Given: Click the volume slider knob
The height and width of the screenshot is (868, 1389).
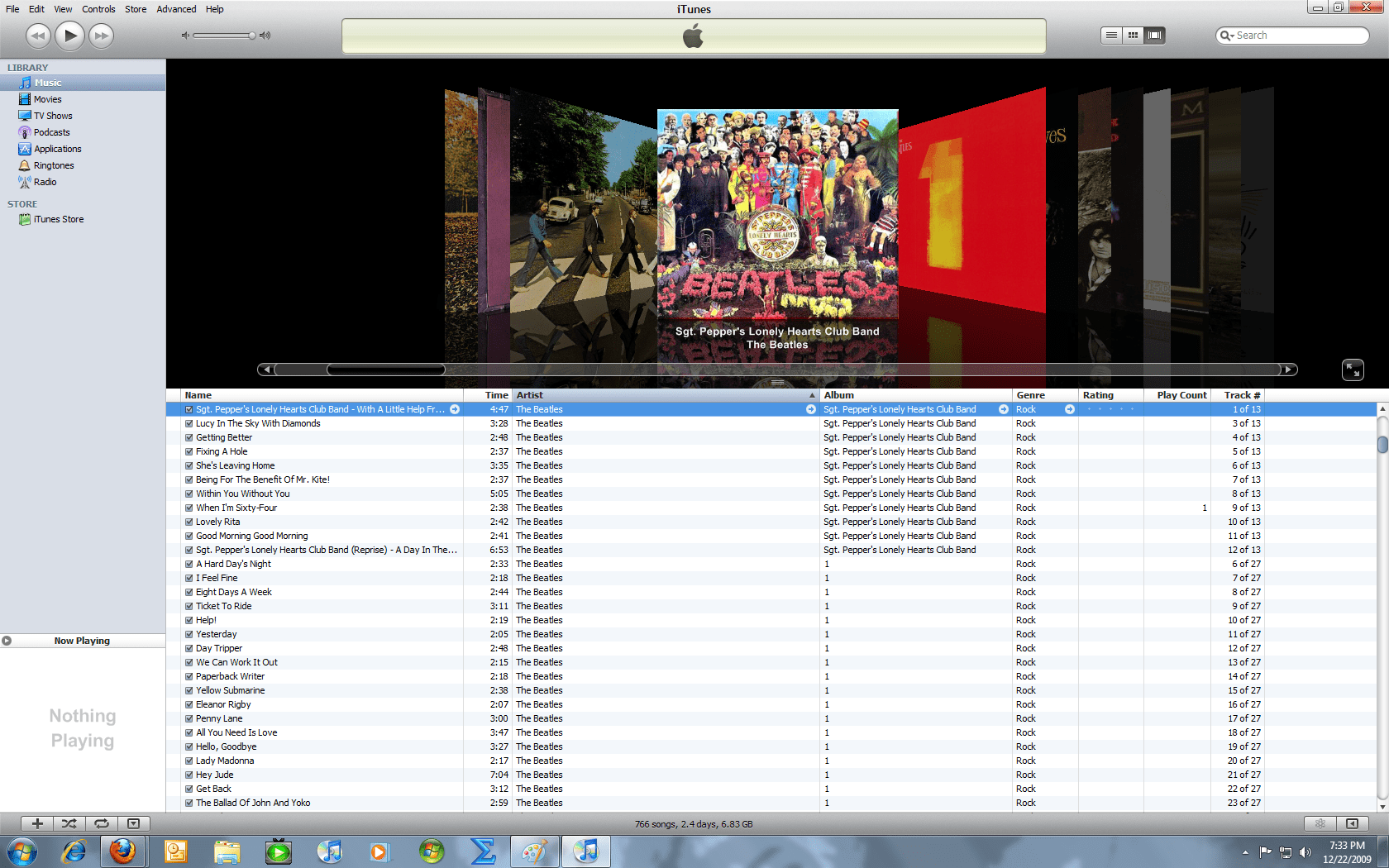Looking at the screenshot, I should [252, 36].
